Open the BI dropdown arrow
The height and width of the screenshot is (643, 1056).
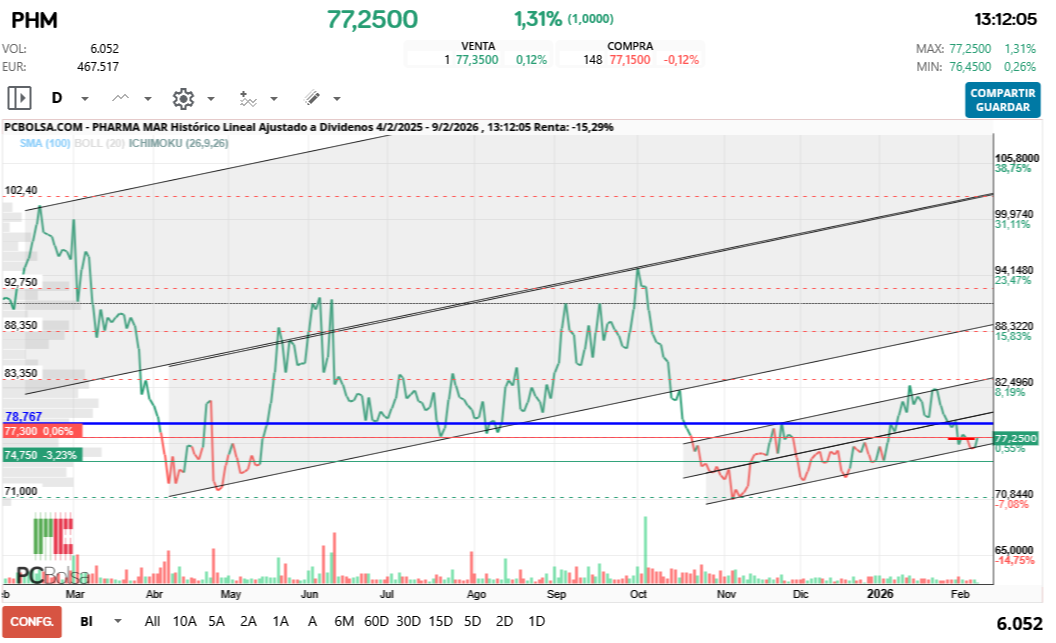coord(119,621)
